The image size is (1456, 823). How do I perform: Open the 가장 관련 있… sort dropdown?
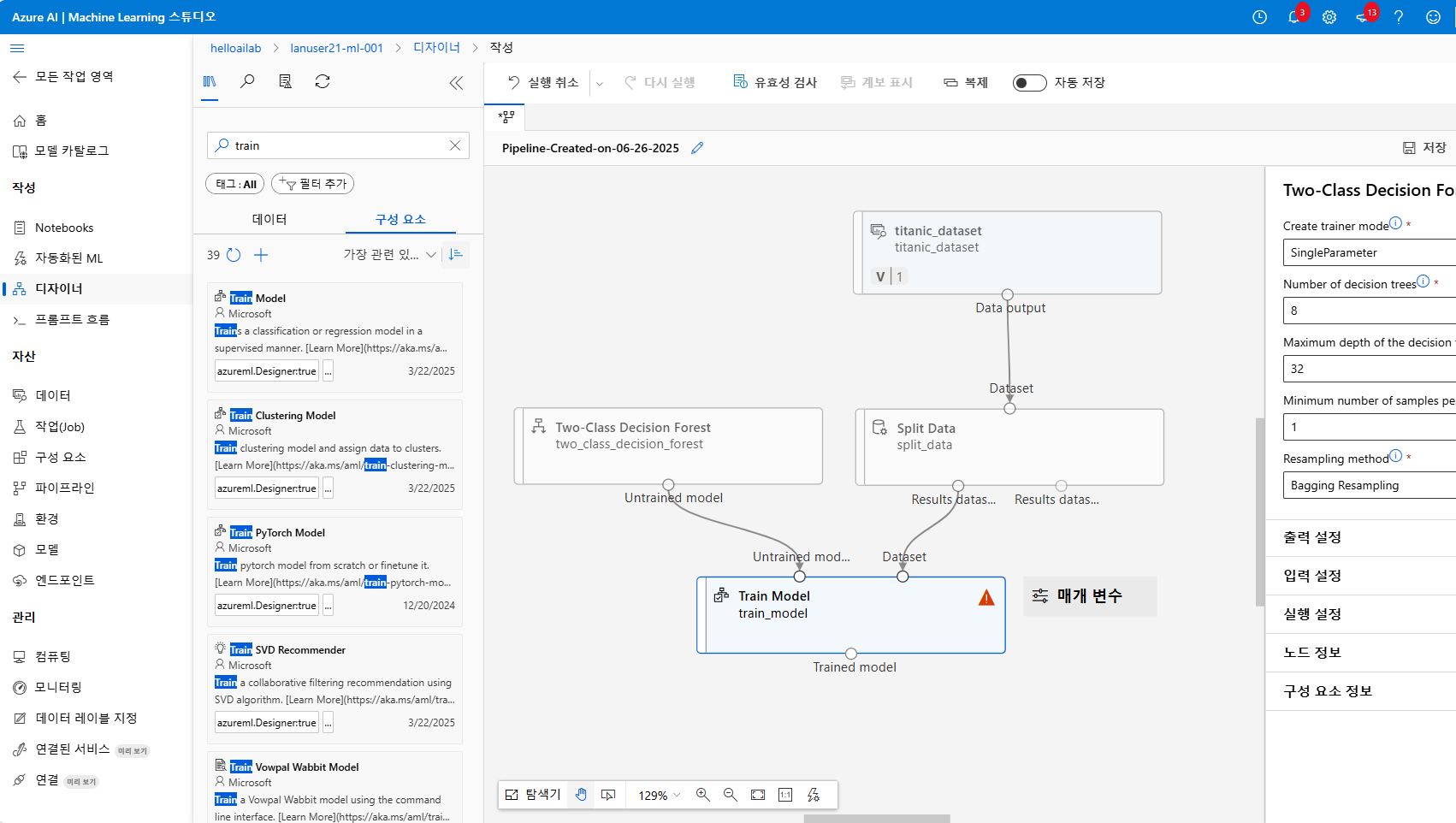coord(389,254)
